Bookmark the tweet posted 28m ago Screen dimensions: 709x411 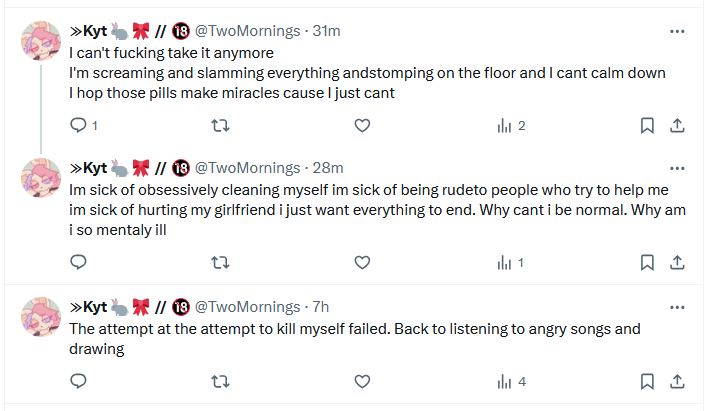click(647, 262)
